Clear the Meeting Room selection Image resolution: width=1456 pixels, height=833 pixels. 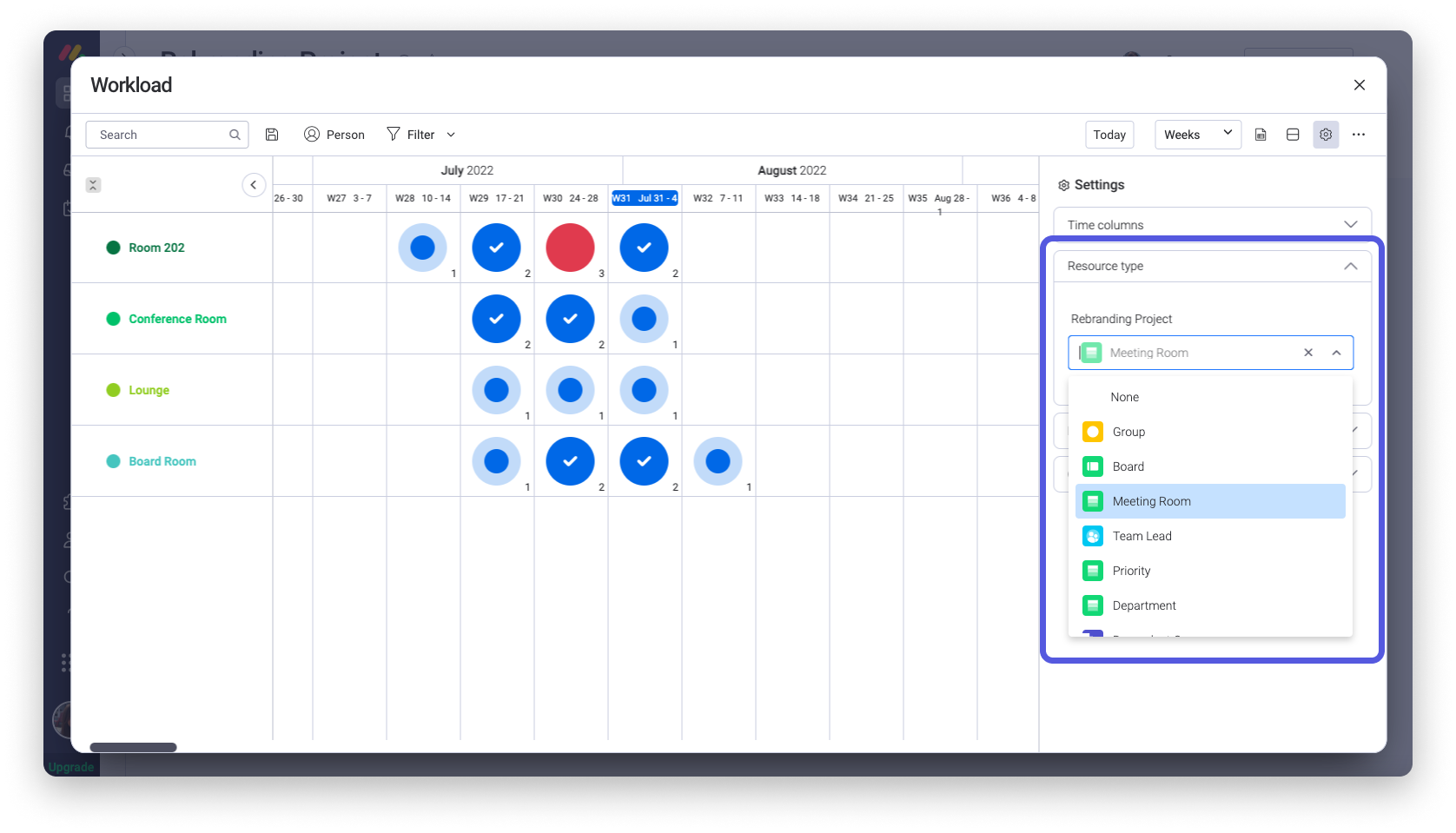pos(1308,353)
